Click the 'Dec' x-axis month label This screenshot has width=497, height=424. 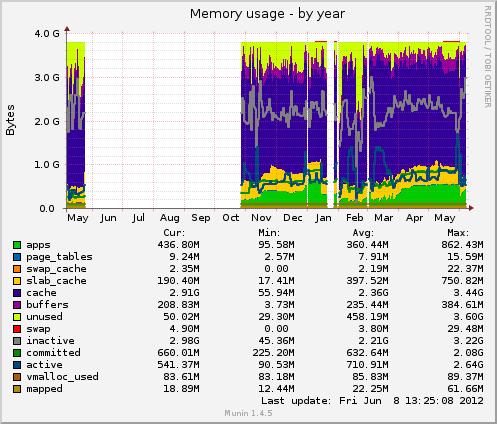pos(293,218)
